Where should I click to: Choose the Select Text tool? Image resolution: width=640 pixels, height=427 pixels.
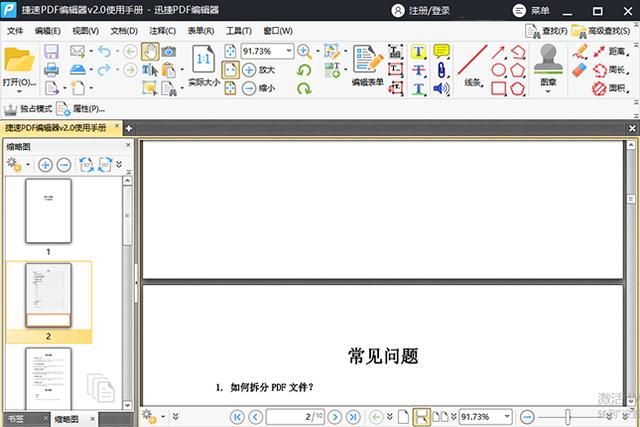tap(150, 70)
